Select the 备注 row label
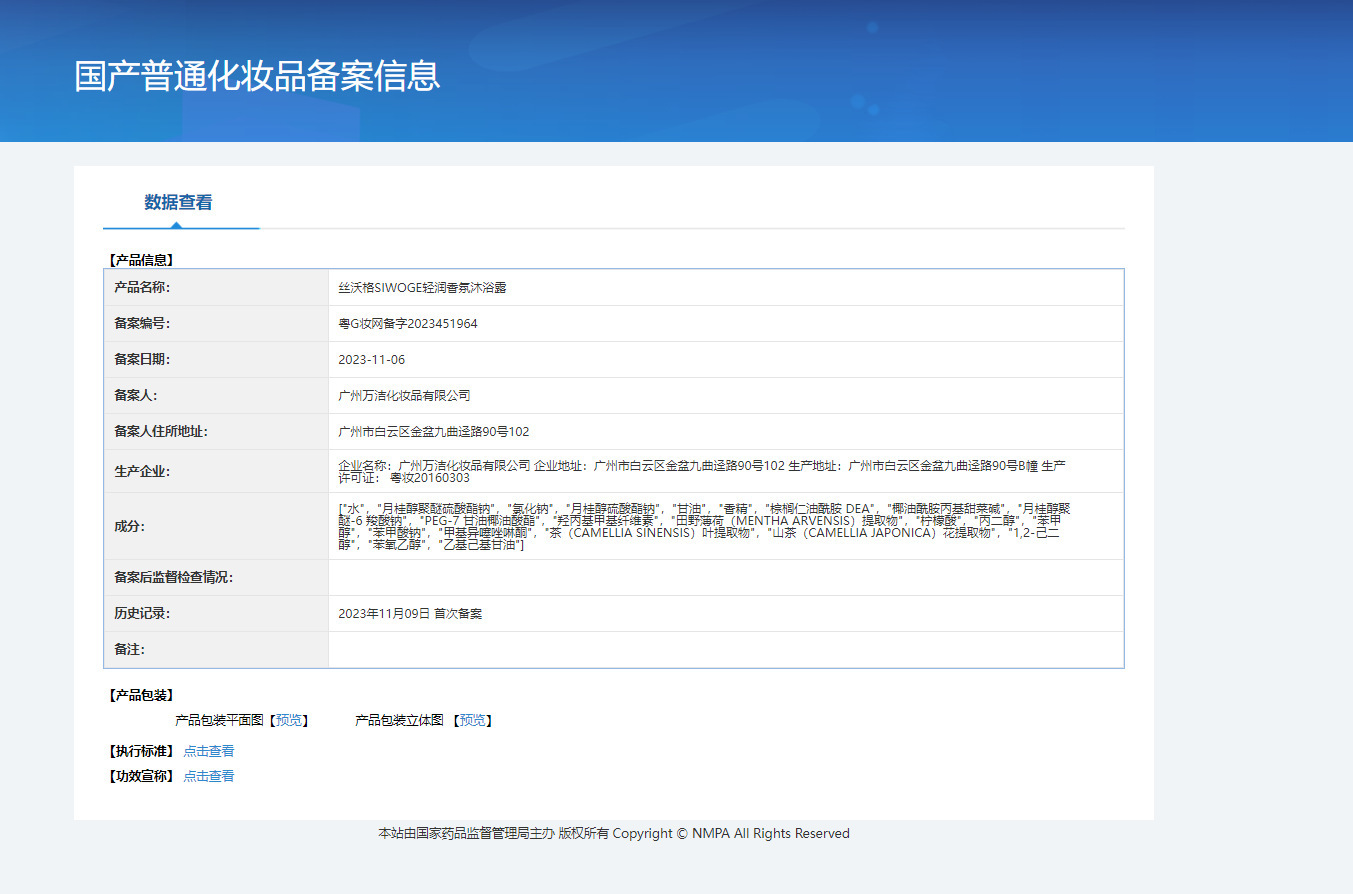The image size is (1353, 894). [130, 650]
